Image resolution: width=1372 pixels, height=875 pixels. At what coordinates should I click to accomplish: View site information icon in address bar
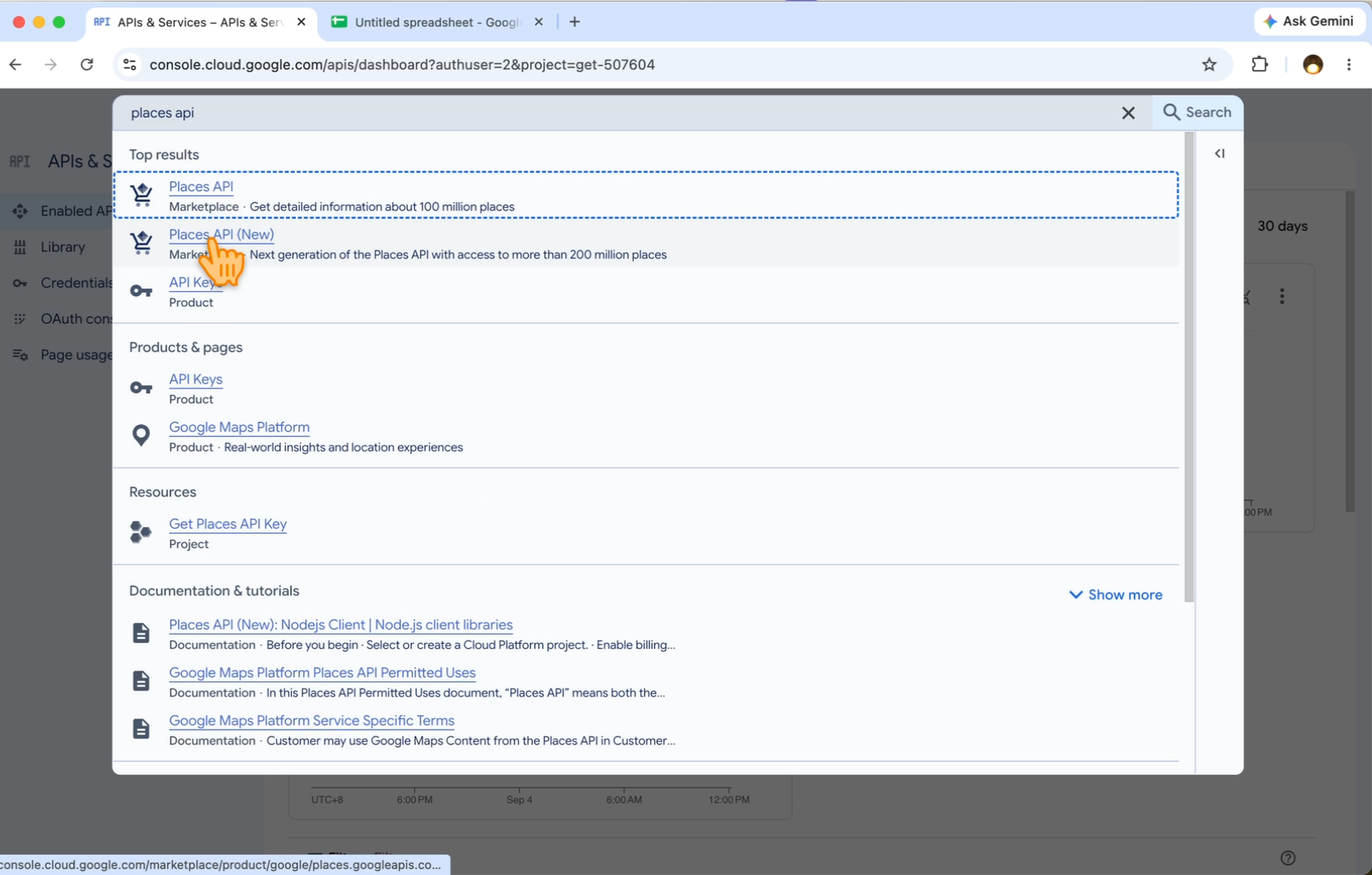pyautogui.click(x=130, y=65)
